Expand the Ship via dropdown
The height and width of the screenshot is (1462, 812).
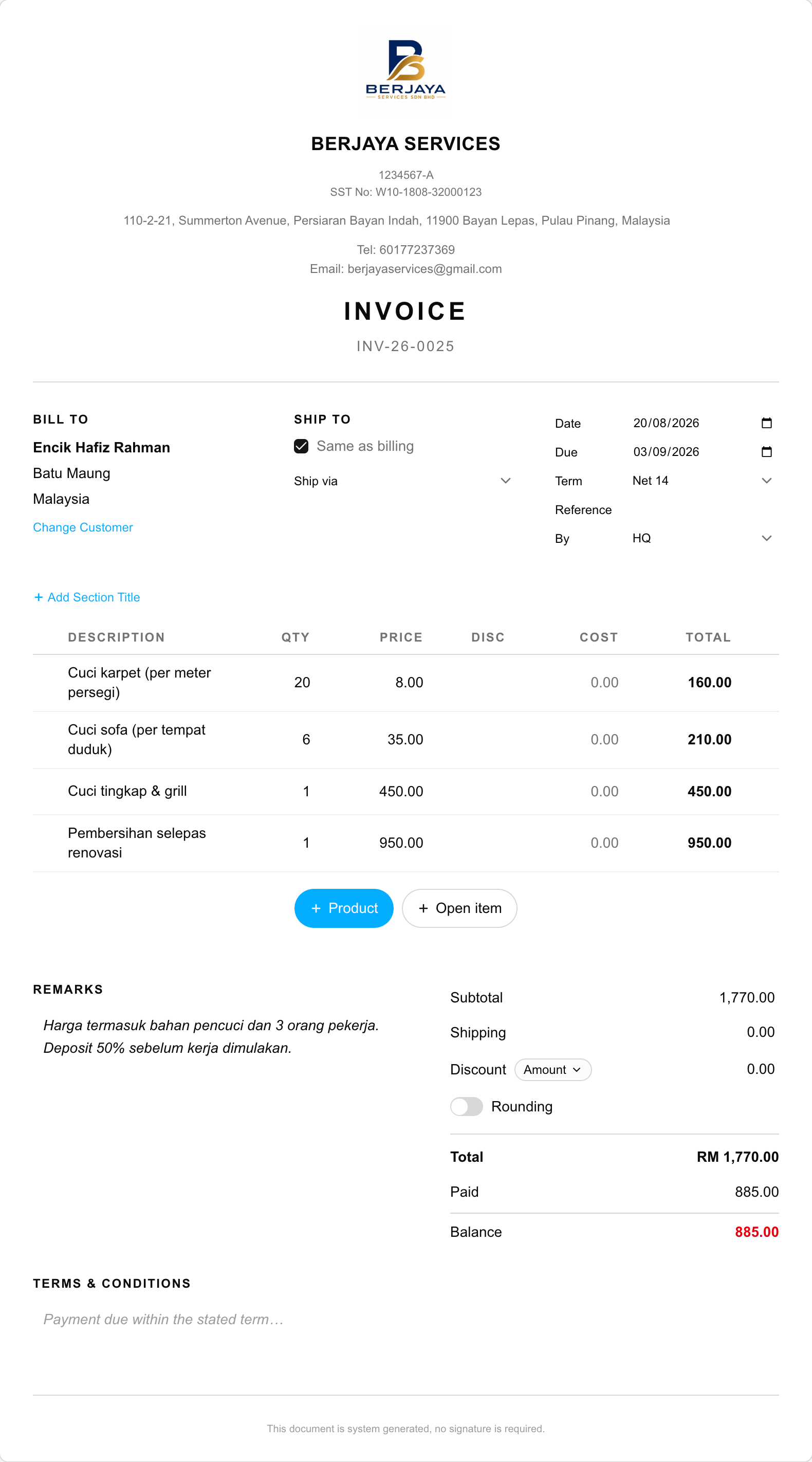coord(403,481)
